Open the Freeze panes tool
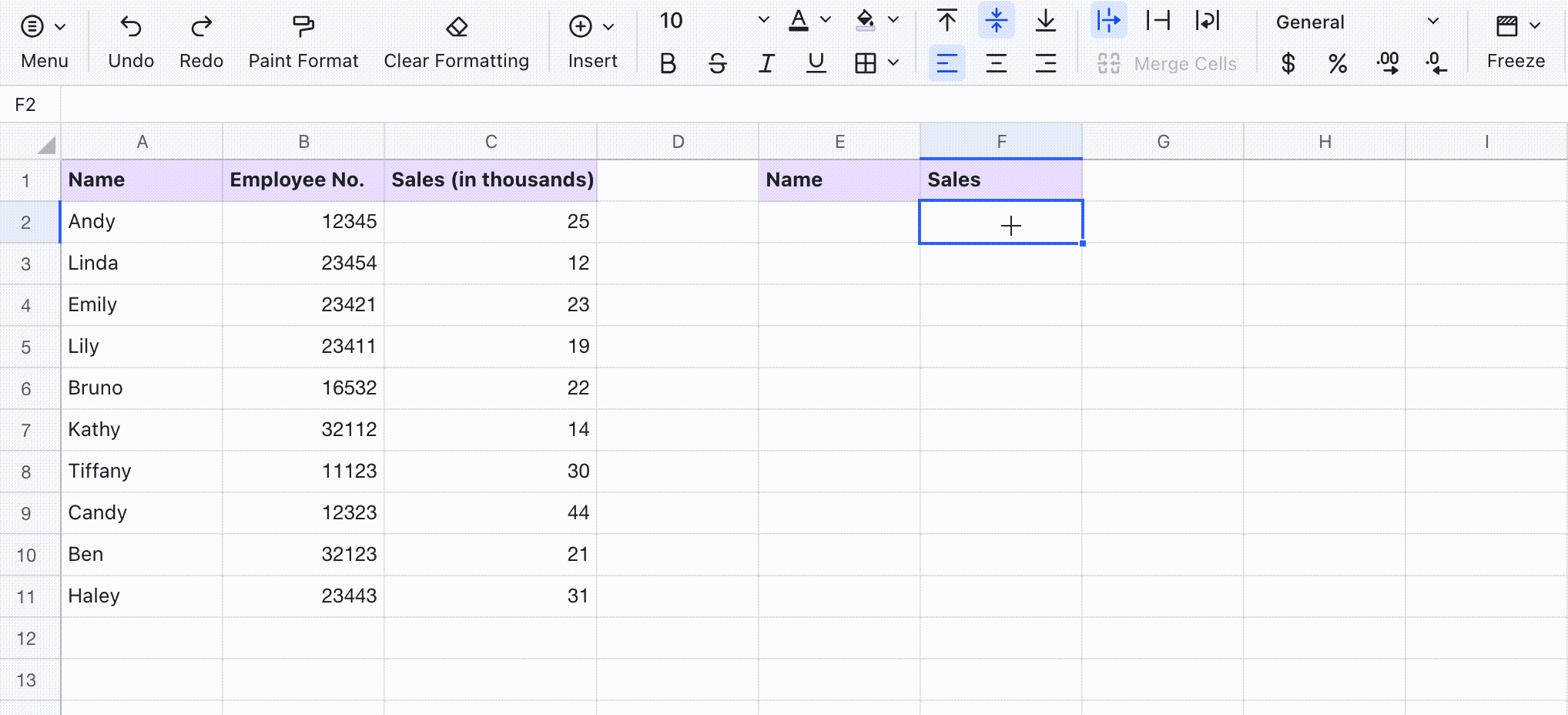The height and width of the screenshot is (715, 1568). click(x=1514, y=39)
